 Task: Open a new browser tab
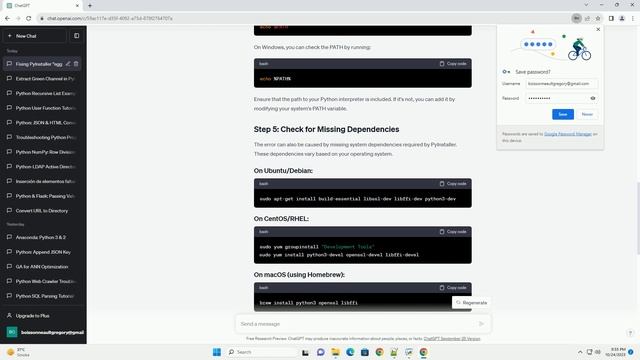[90, 6]
